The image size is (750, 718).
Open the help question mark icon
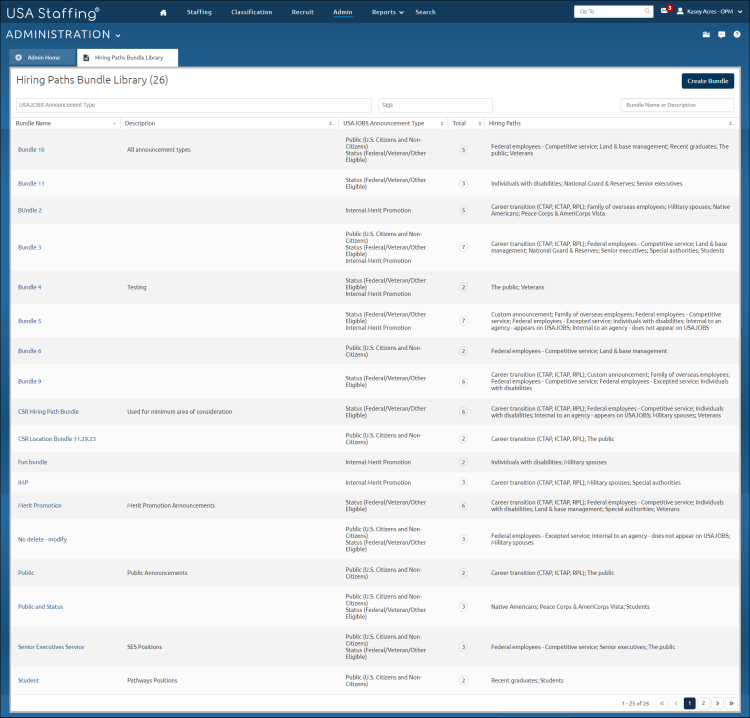(x=737, y=34)
